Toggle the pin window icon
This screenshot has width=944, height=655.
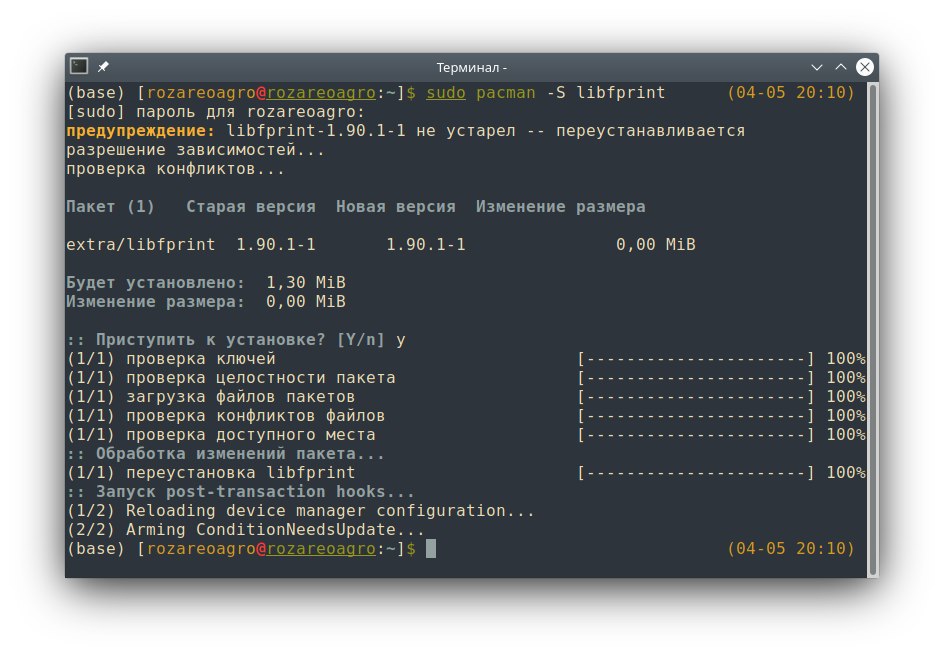click(x=104, y=66)
